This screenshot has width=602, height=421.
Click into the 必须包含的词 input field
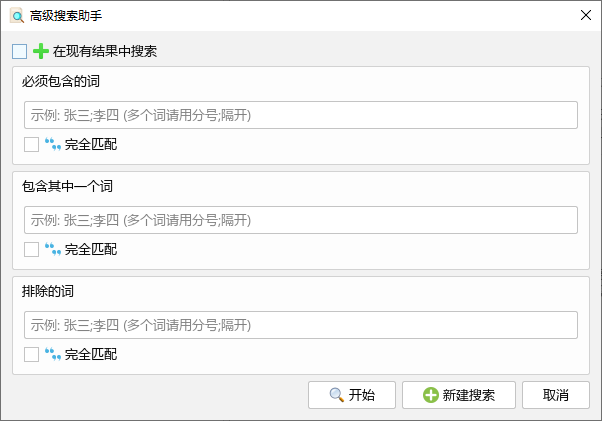pyautogui.click(x=300, y=115)
